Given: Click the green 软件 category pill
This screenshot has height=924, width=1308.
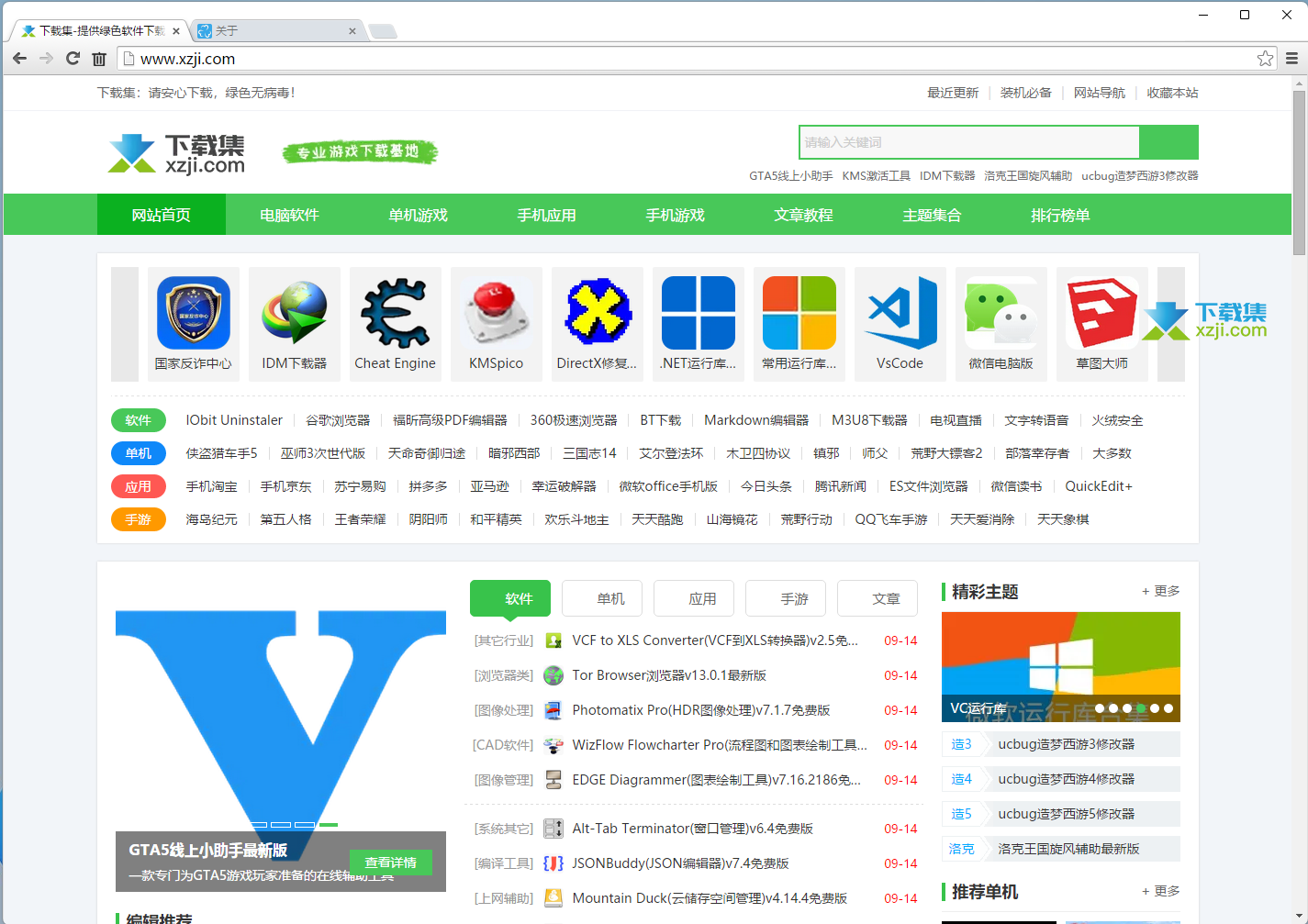Looking at the screenshot, I should [139, 420].
